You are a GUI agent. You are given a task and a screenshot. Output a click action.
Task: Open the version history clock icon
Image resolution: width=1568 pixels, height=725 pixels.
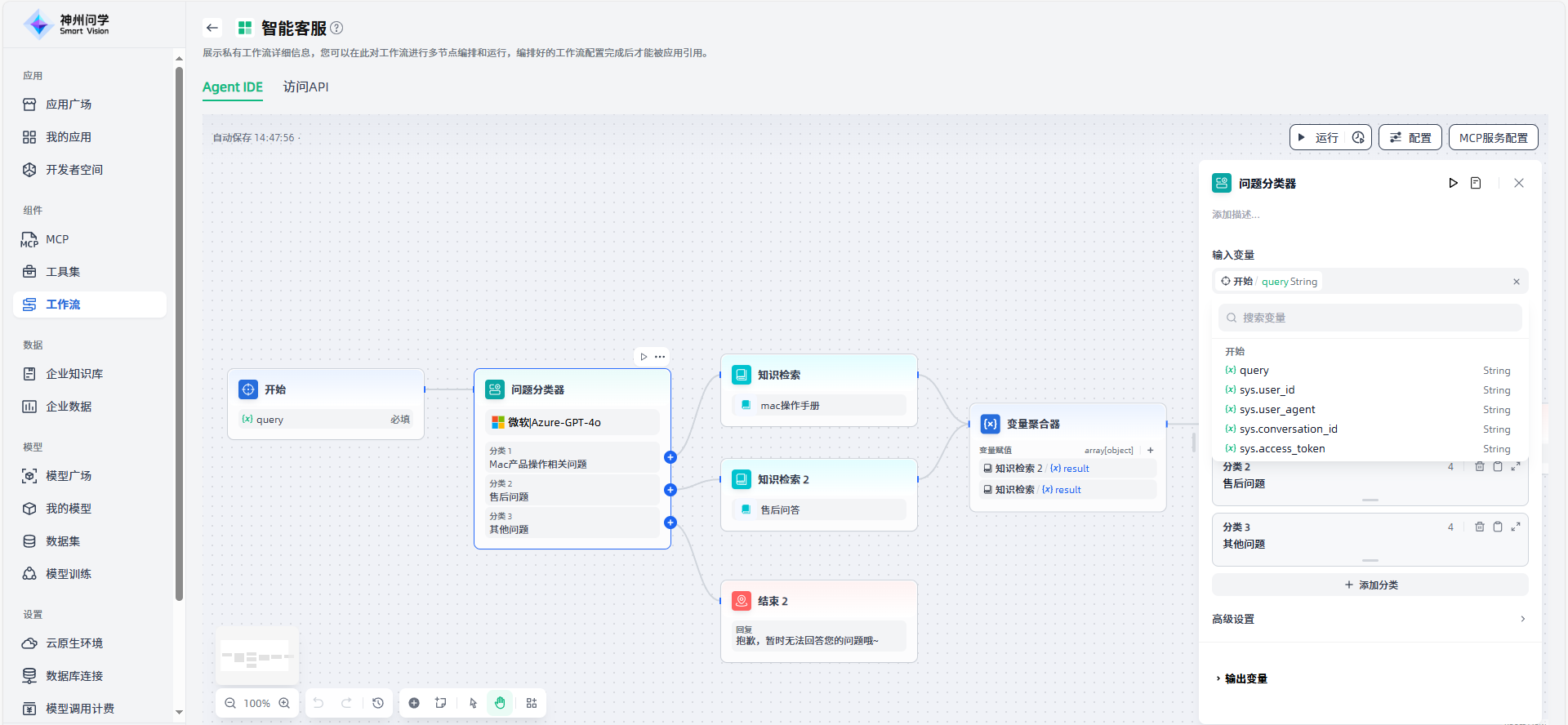pyautogui.click(x=378, y=703)
